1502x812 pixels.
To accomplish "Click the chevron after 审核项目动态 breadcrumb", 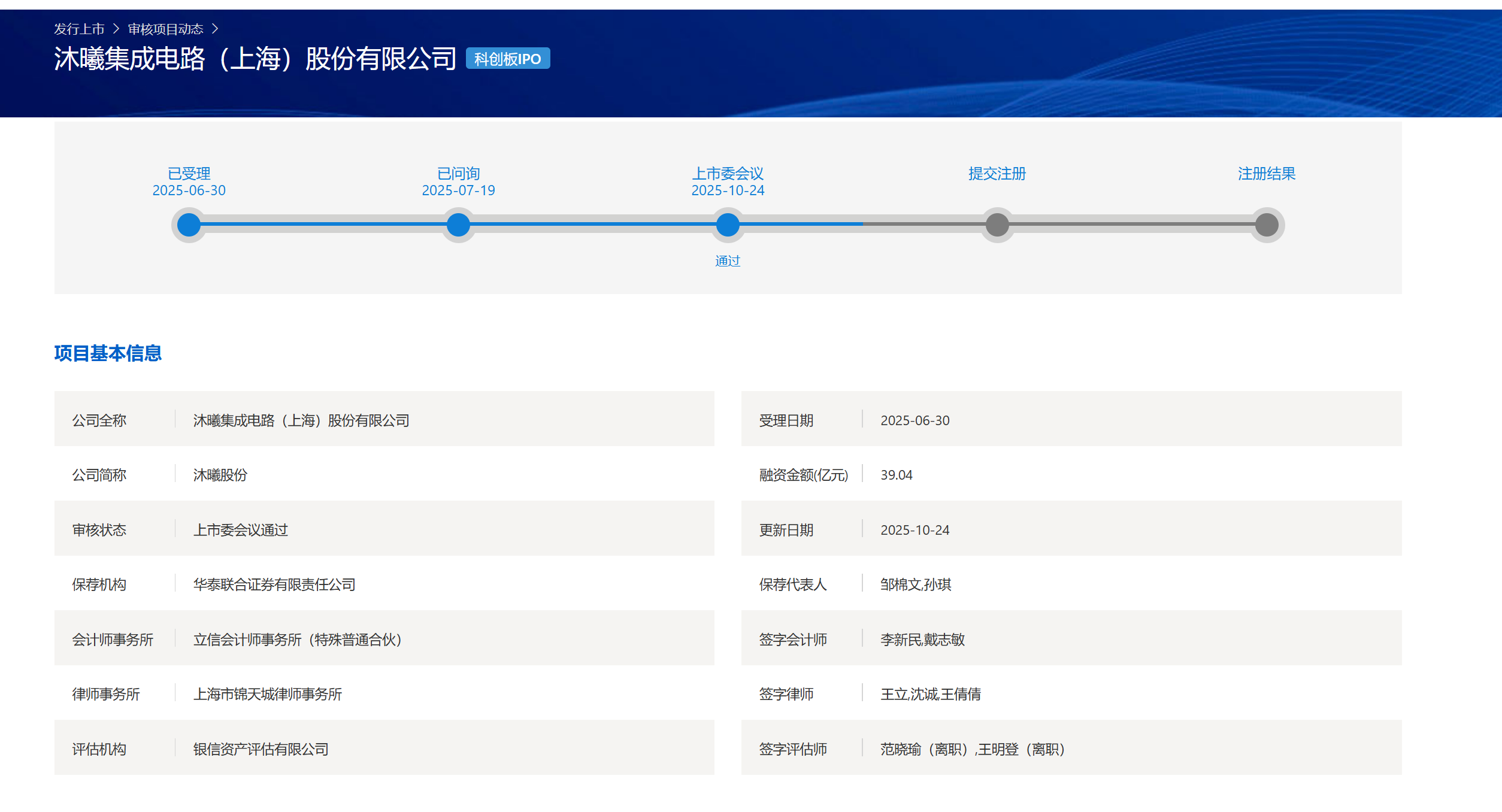I will [x=215, y=29].
